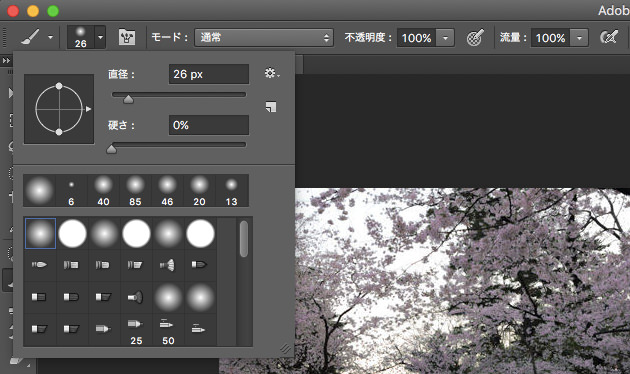Select recent brush size 13

pos(231,191)
